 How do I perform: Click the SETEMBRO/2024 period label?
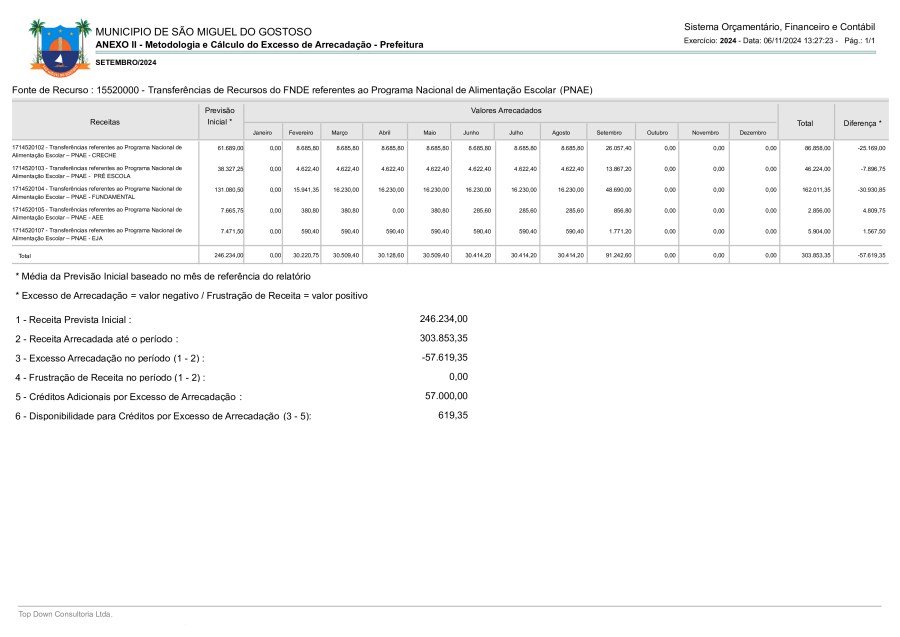[126, 63]
